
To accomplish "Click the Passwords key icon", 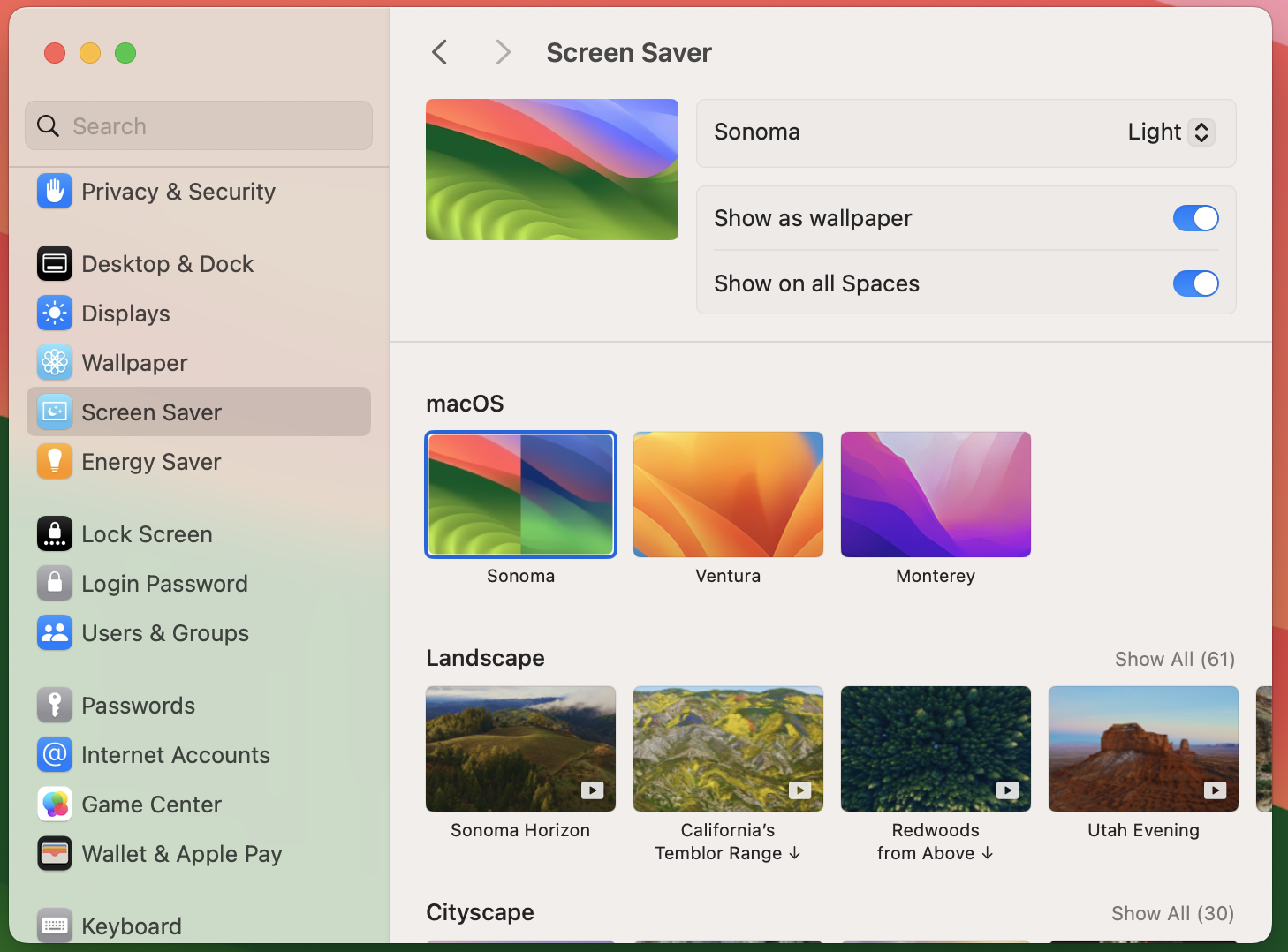I will click(x=55, y=705).
